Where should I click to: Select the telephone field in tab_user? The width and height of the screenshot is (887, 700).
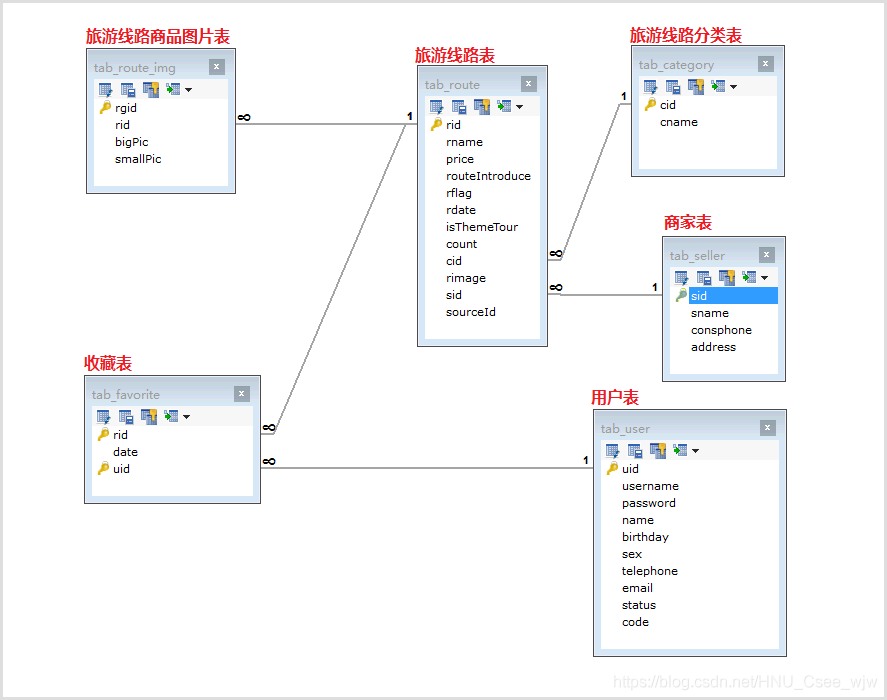[649, 571]
